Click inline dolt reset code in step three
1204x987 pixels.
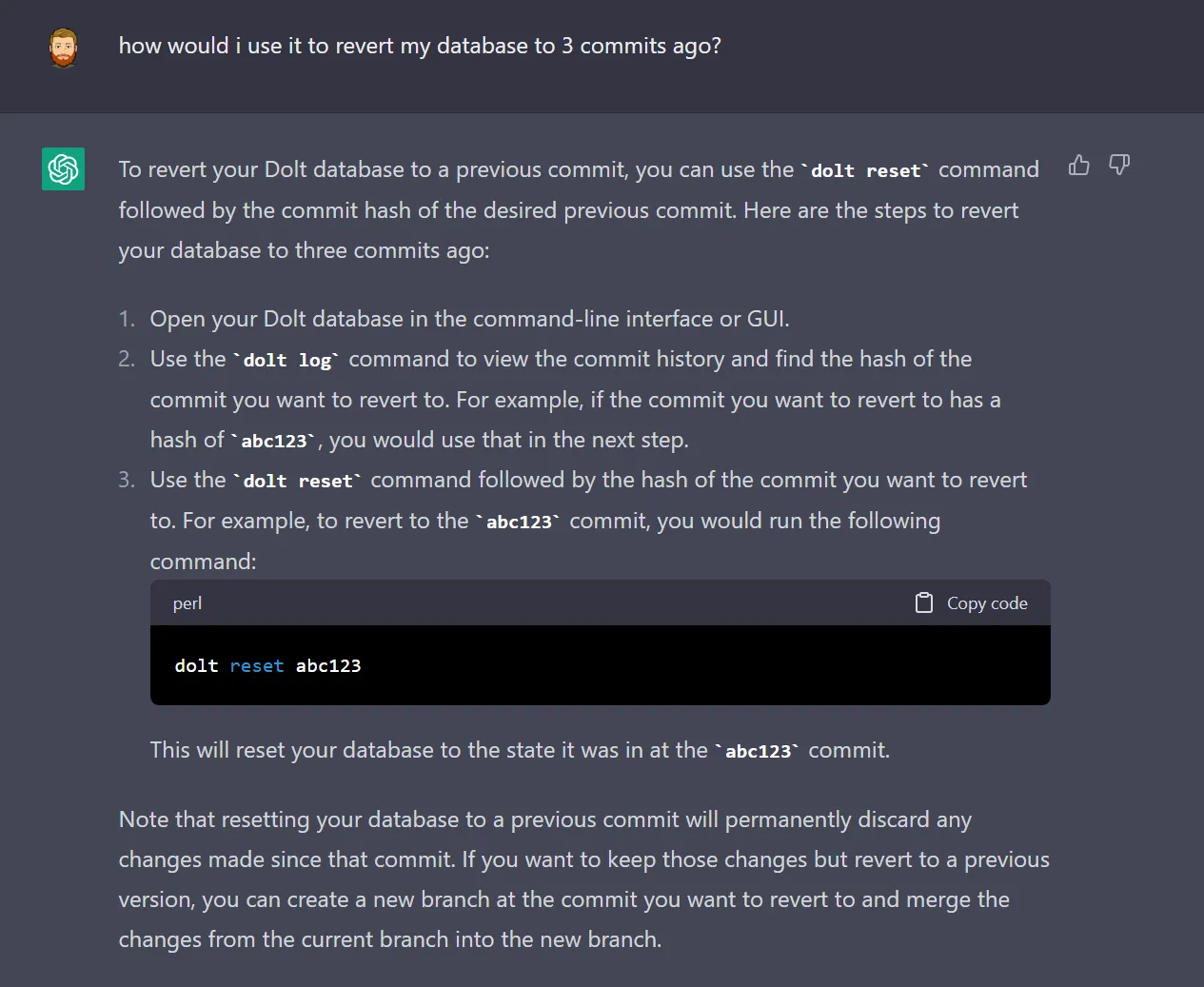pos(297,482)
